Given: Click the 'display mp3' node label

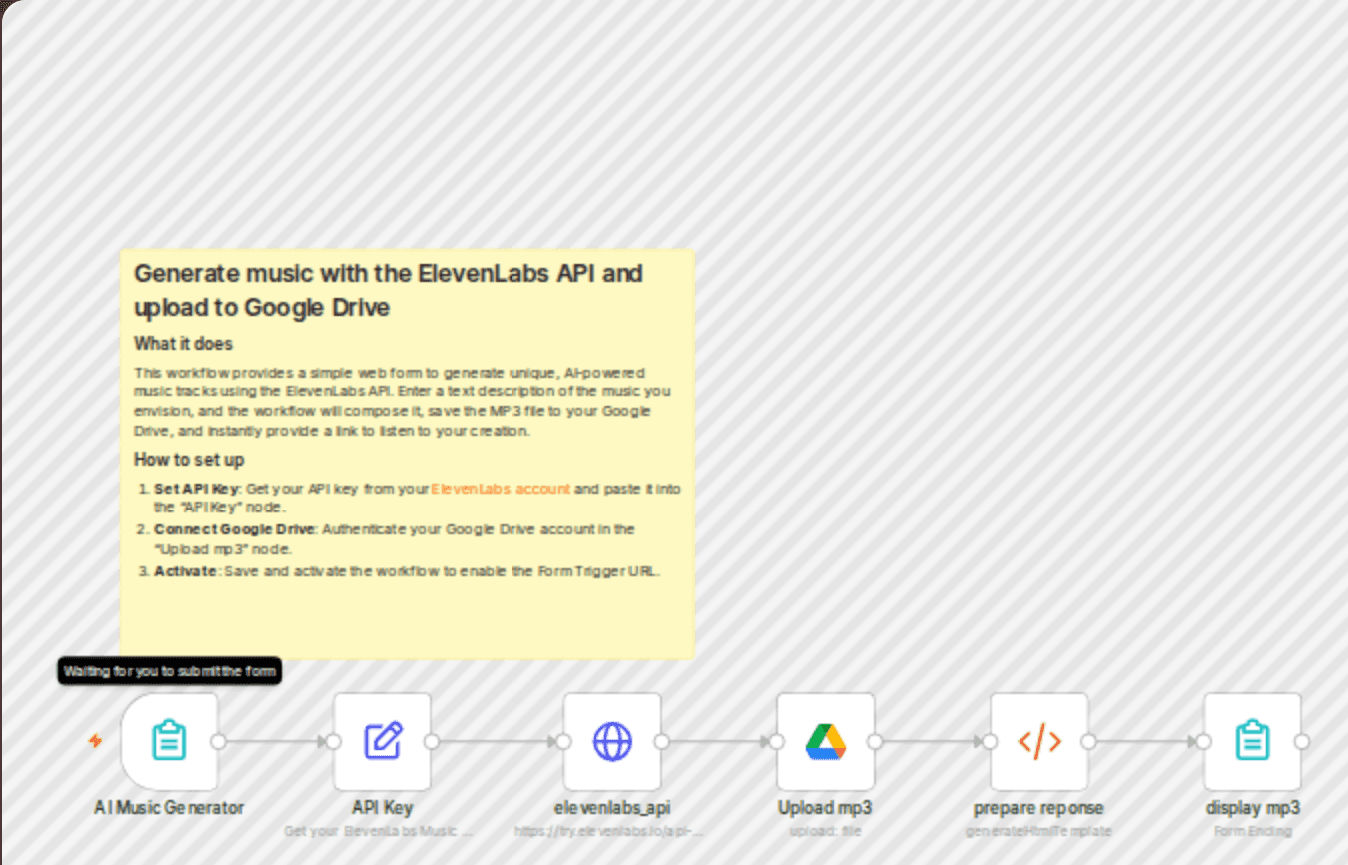Looking at the screenshot, I should [1253, 808].
